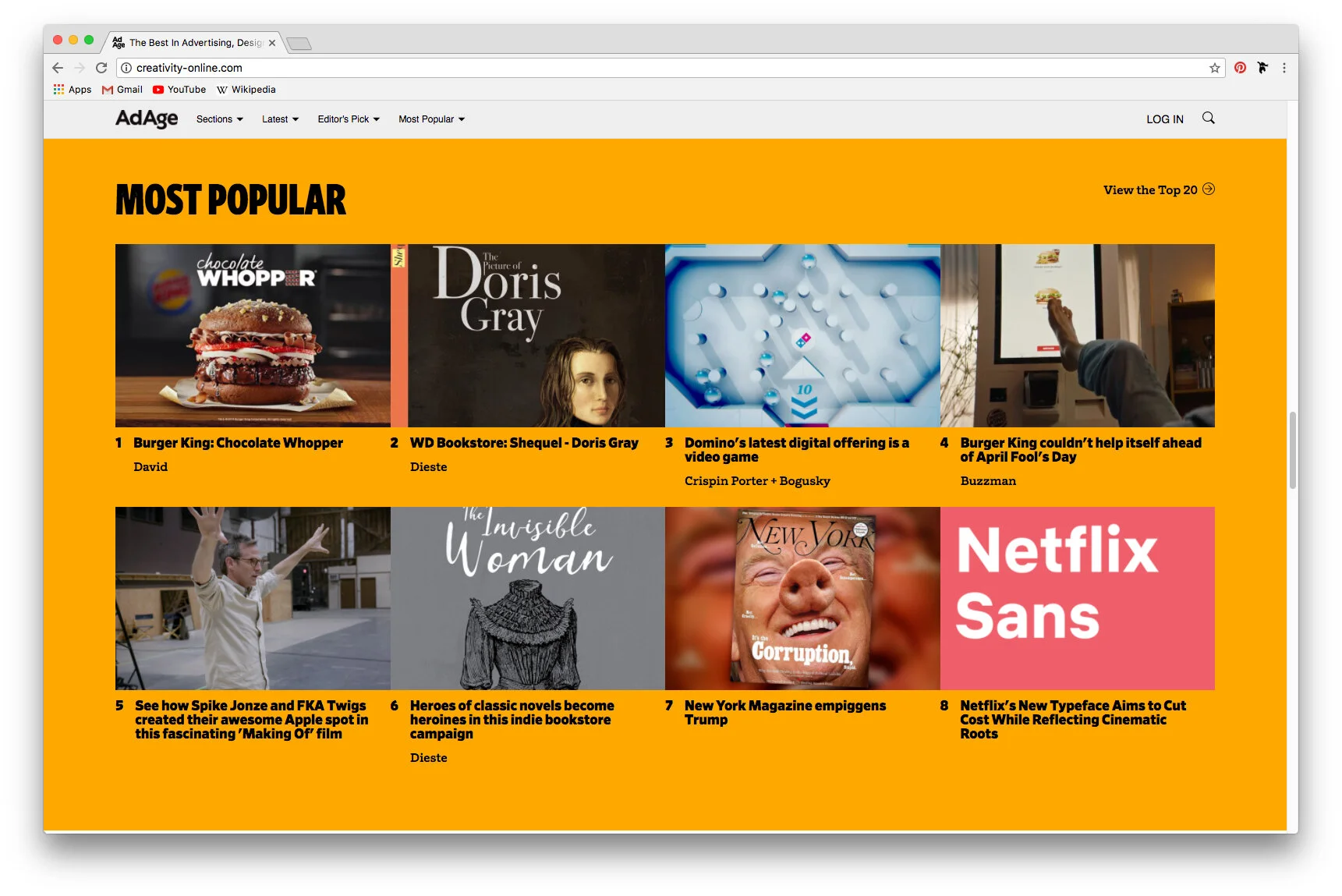
Task: Click the agency name Buzzman
Action: tap(988, 481)
